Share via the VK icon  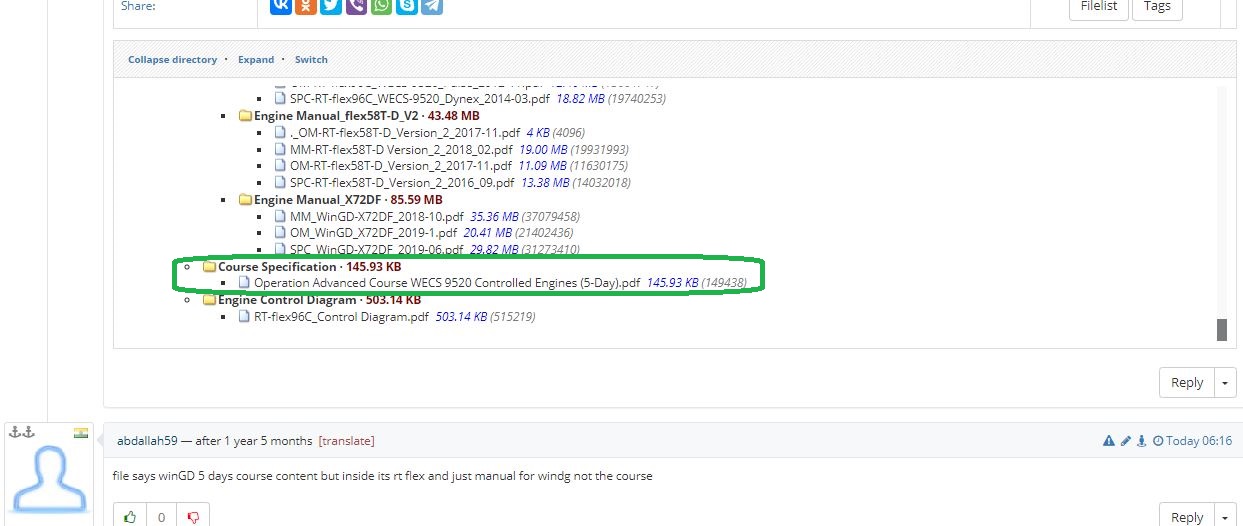coord(281,6)
